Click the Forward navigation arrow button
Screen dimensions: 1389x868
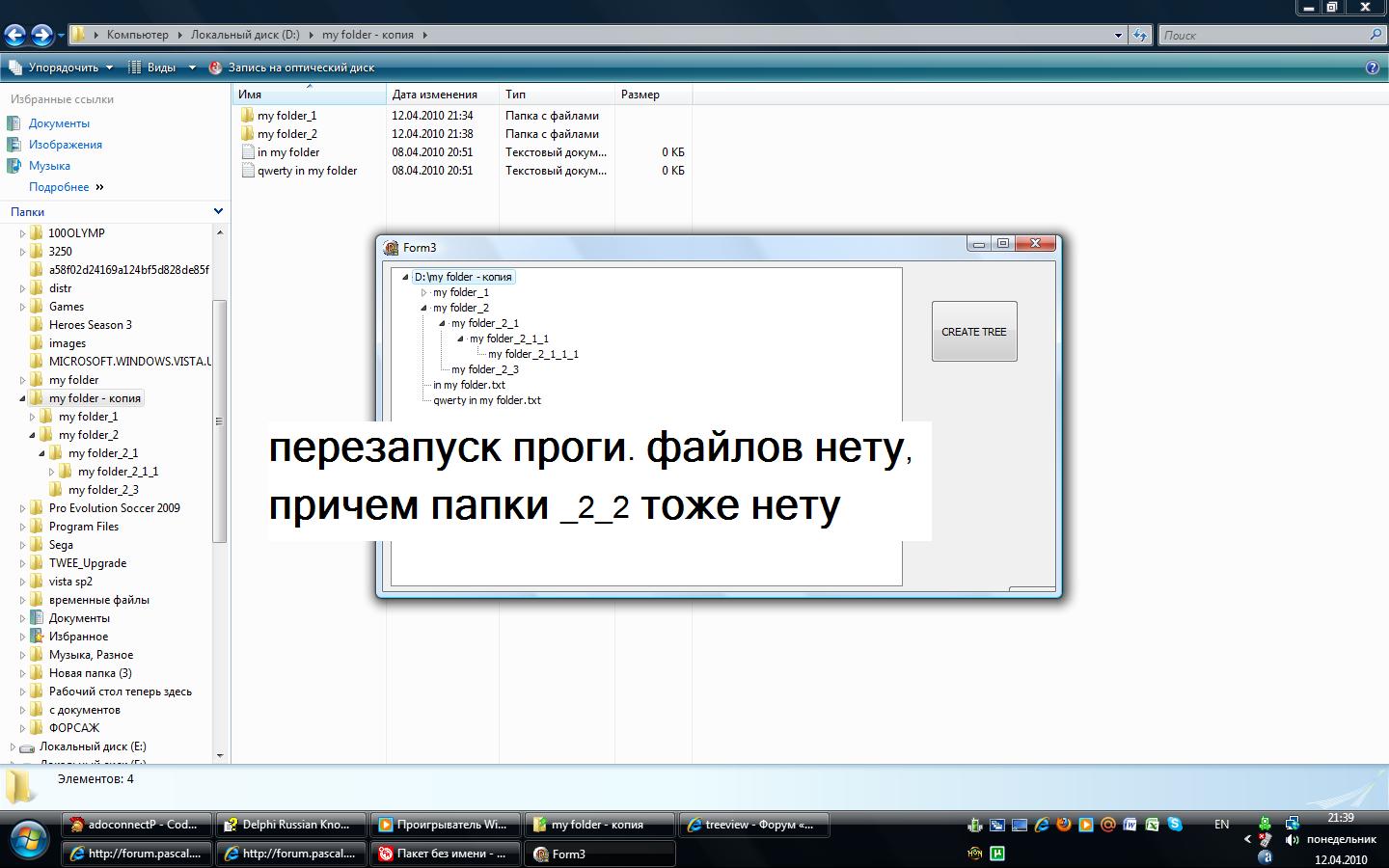pos(41,36)
